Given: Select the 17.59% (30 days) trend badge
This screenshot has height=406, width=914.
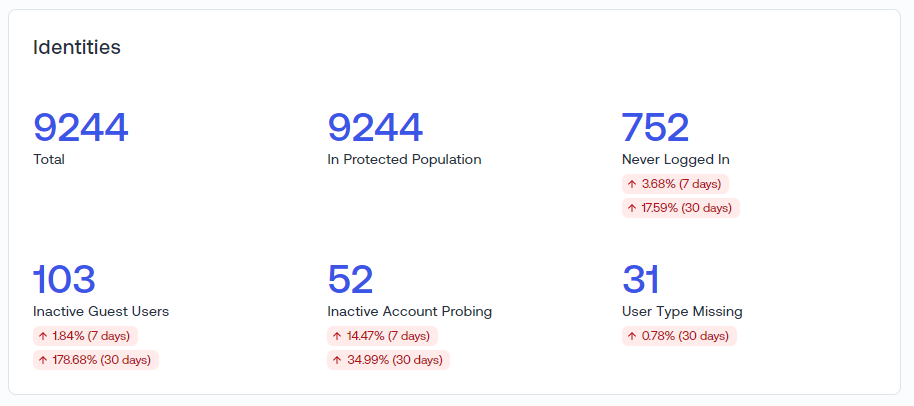Looking at the screenshot, I should tap(680, 208).
